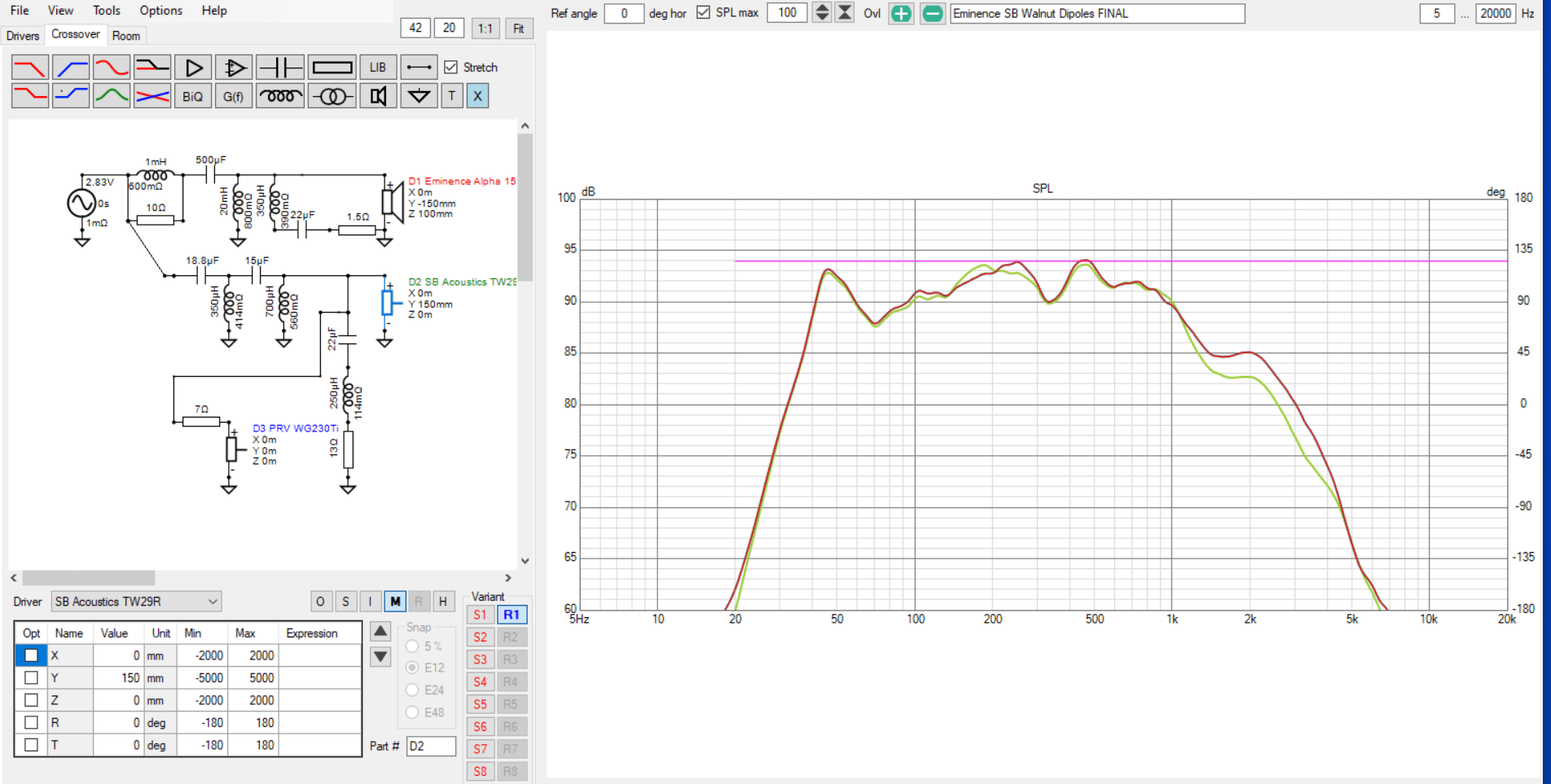This screenshot has height=784, width=1551.
Task: Switch to the Room tab
Action: click(126, 36)
